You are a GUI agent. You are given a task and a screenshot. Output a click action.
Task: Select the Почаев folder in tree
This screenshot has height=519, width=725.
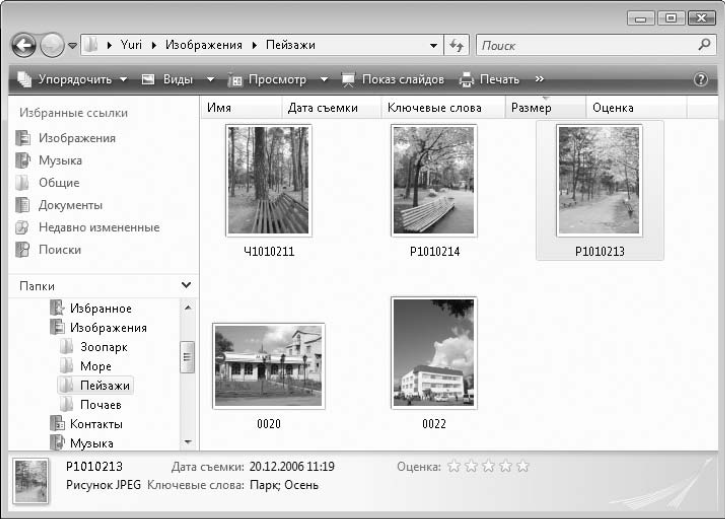[x=100, y=404]
